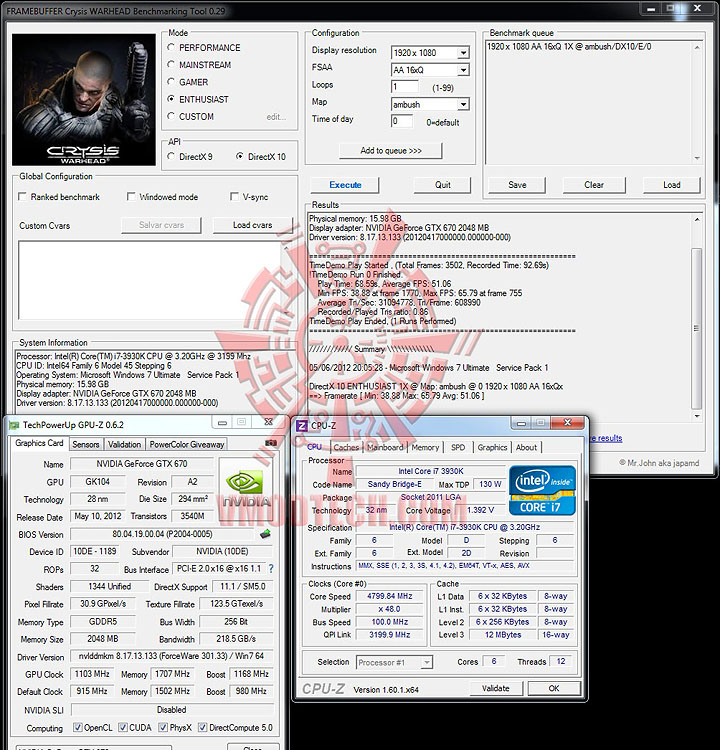
Task: Click the GPU-Z screenshot camera icon
Action: [271, 443]
